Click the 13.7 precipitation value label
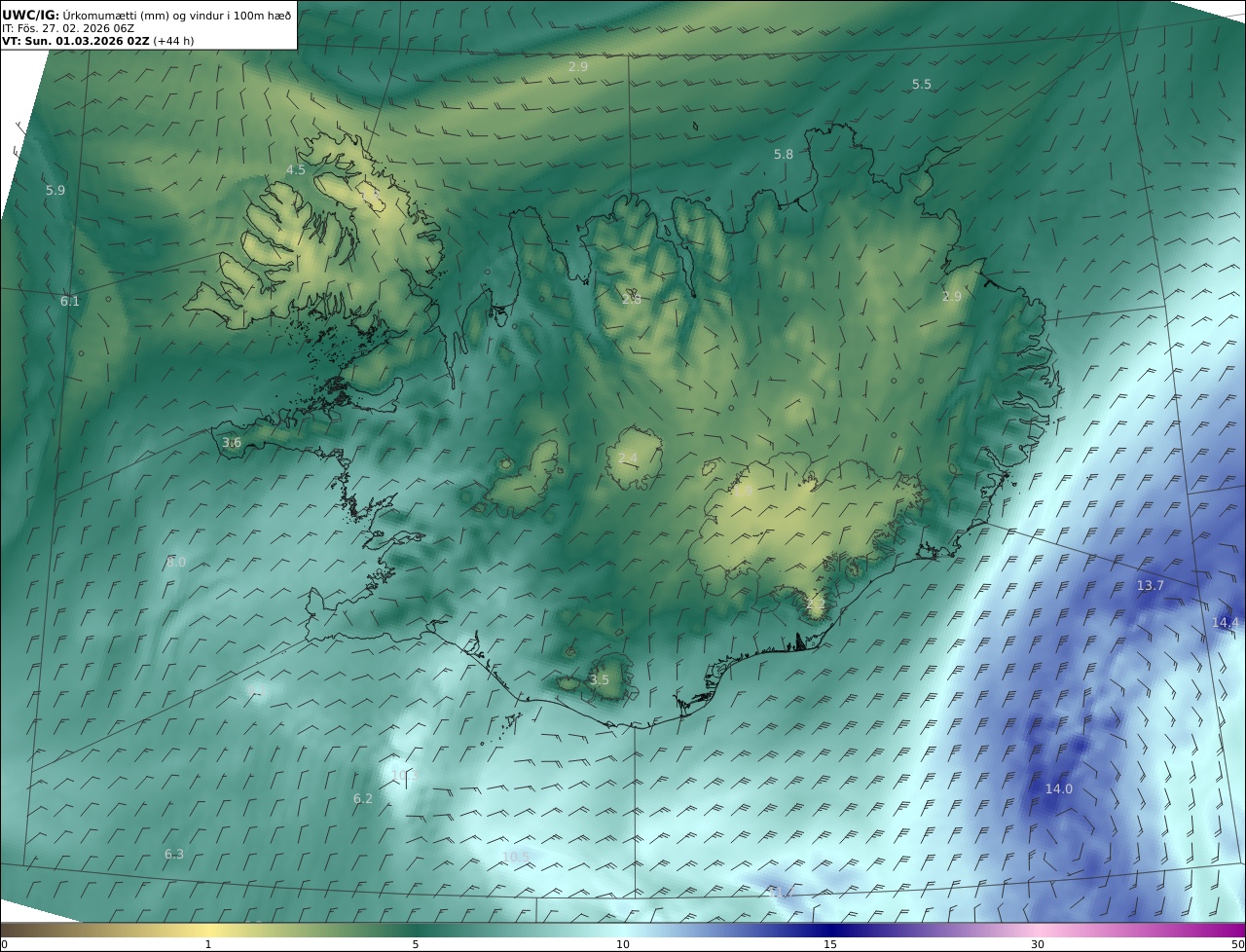Viewport: 1246px width, 952px height. [1150, 586]
